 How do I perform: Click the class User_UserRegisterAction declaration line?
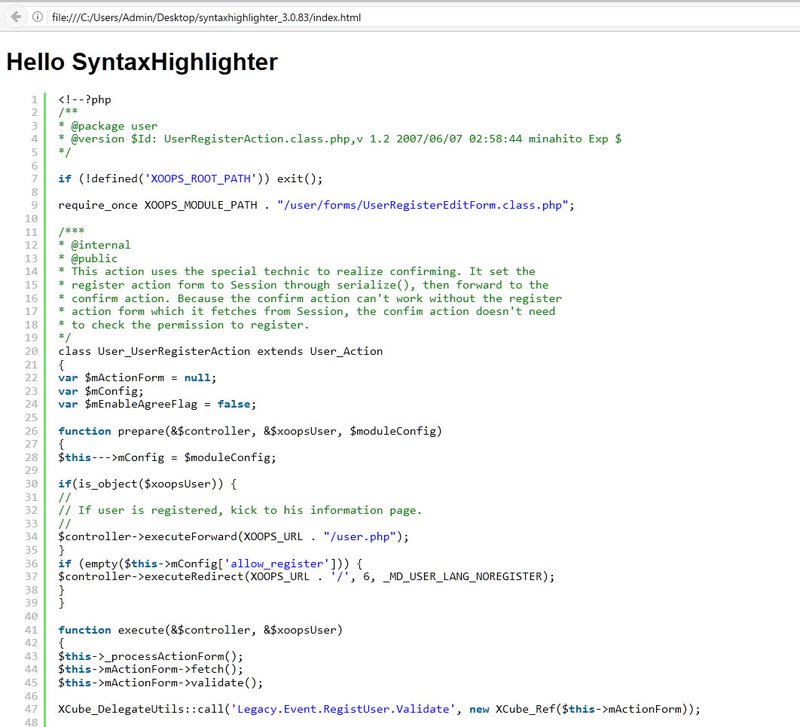click(x=220, y=351)
